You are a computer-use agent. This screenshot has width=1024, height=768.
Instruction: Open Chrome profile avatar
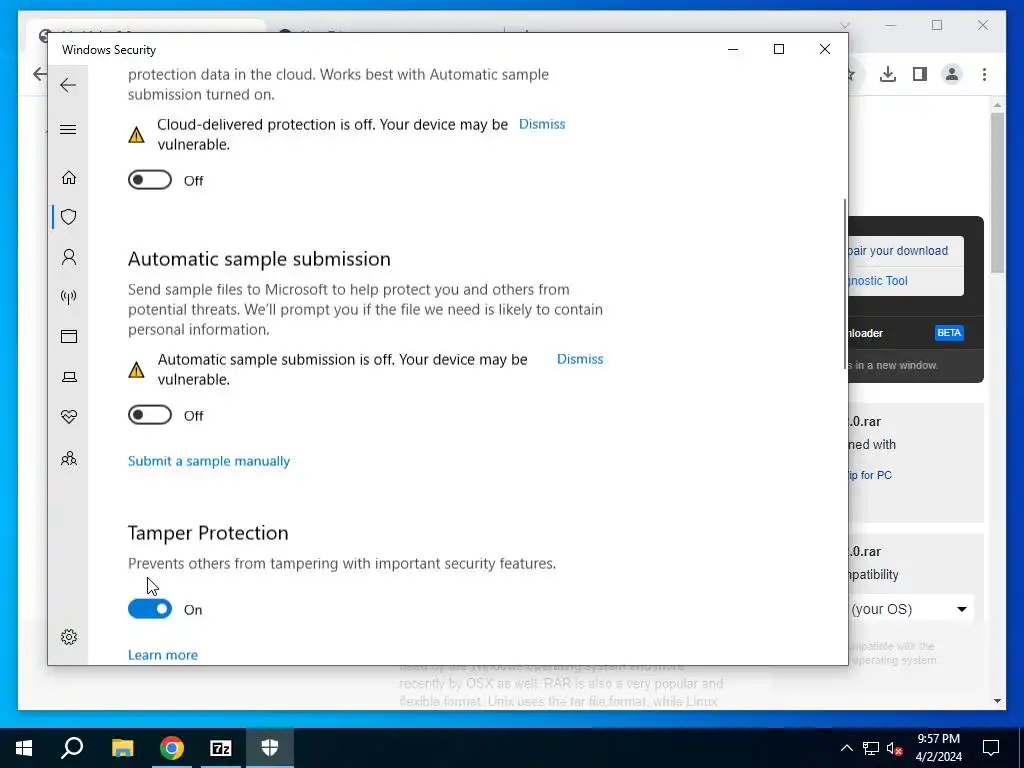point(952,74)
